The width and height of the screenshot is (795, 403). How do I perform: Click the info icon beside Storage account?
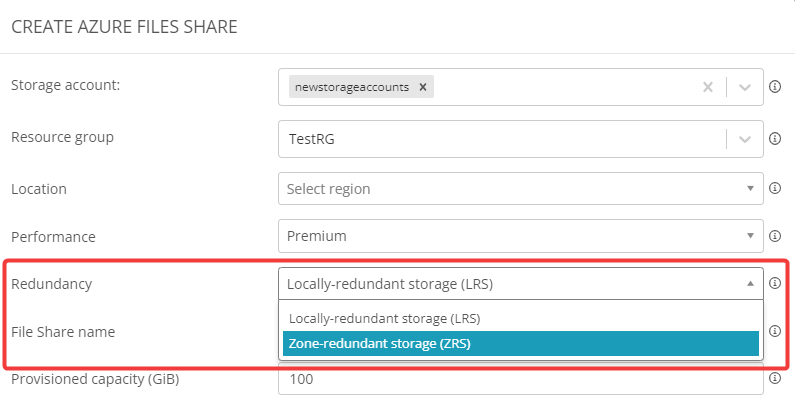(774, 87)
